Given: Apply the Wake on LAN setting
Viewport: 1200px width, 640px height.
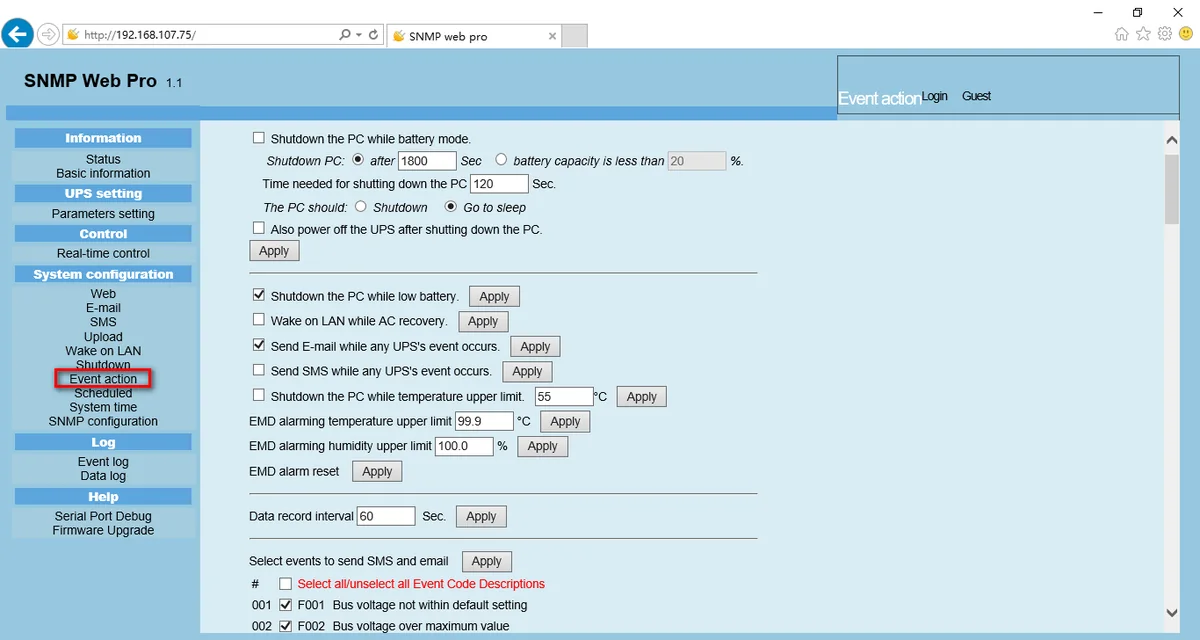Looking at the screenshot, I should pos(483,321).
